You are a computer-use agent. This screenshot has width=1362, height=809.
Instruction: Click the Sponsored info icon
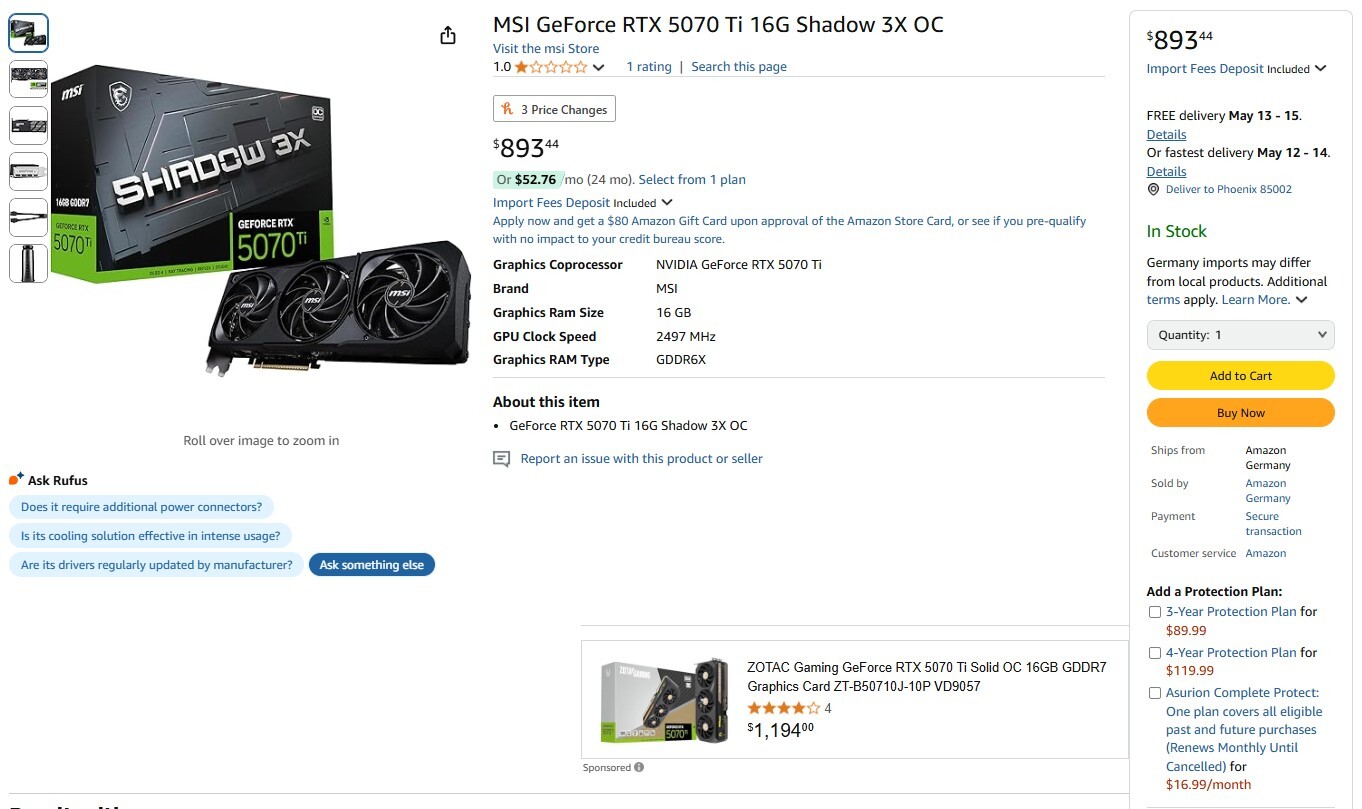point(639,768)
